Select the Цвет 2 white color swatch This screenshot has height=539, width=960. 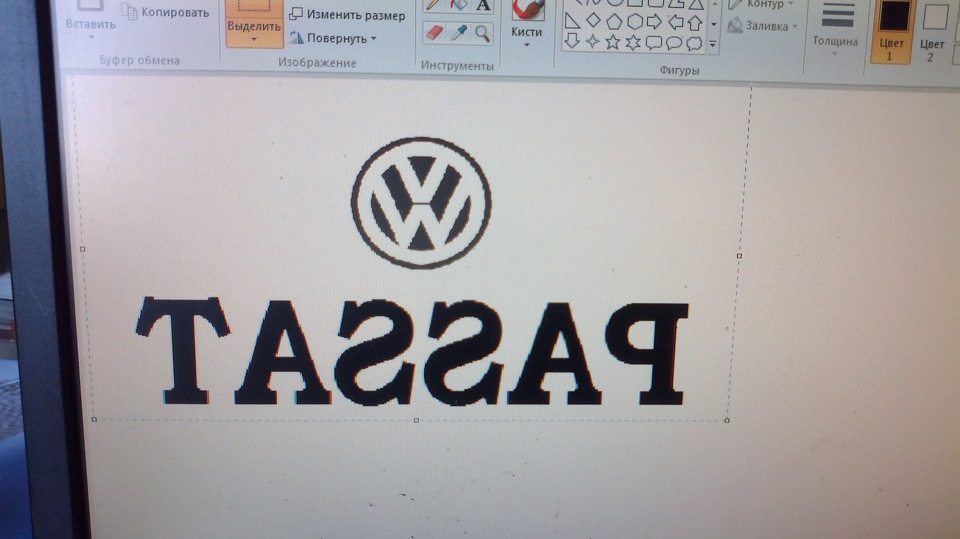(x=935, y=17)
